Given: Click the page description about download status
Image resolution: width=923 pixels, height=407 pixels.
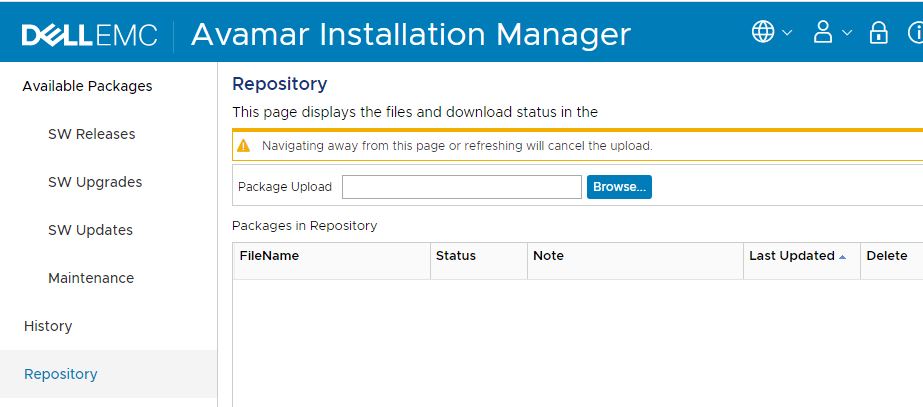Looking at the screenshot, I should [x=415, y=112].
